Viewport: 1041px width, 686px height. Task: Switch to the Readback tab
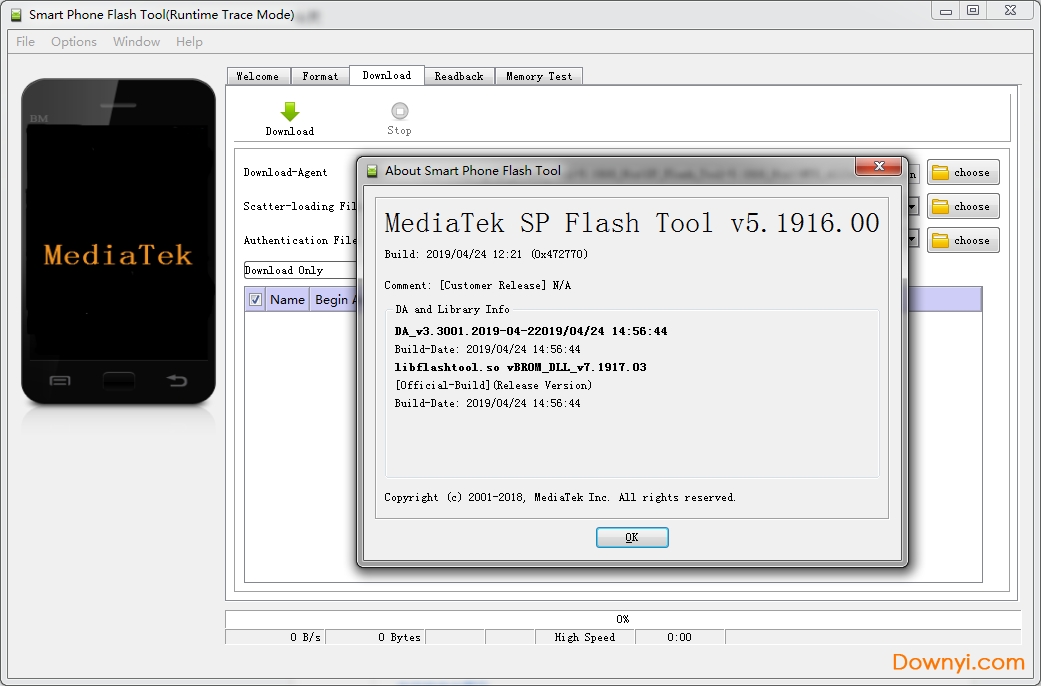[459, 75]
